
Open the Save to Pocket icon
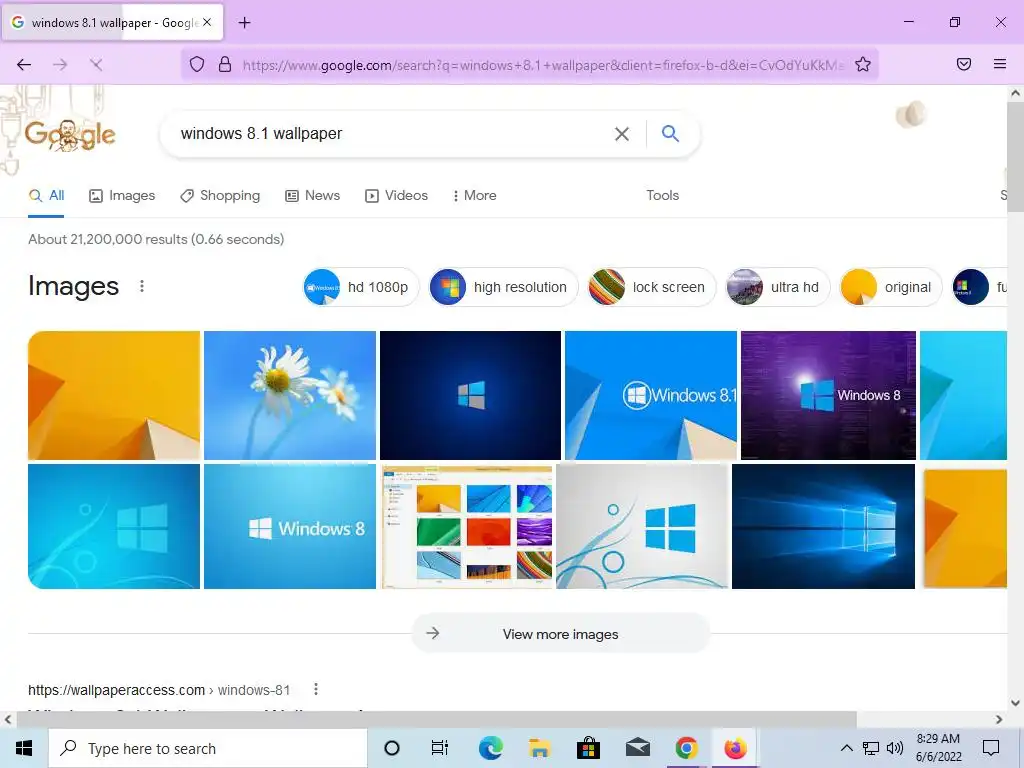[x=964, y=64]
